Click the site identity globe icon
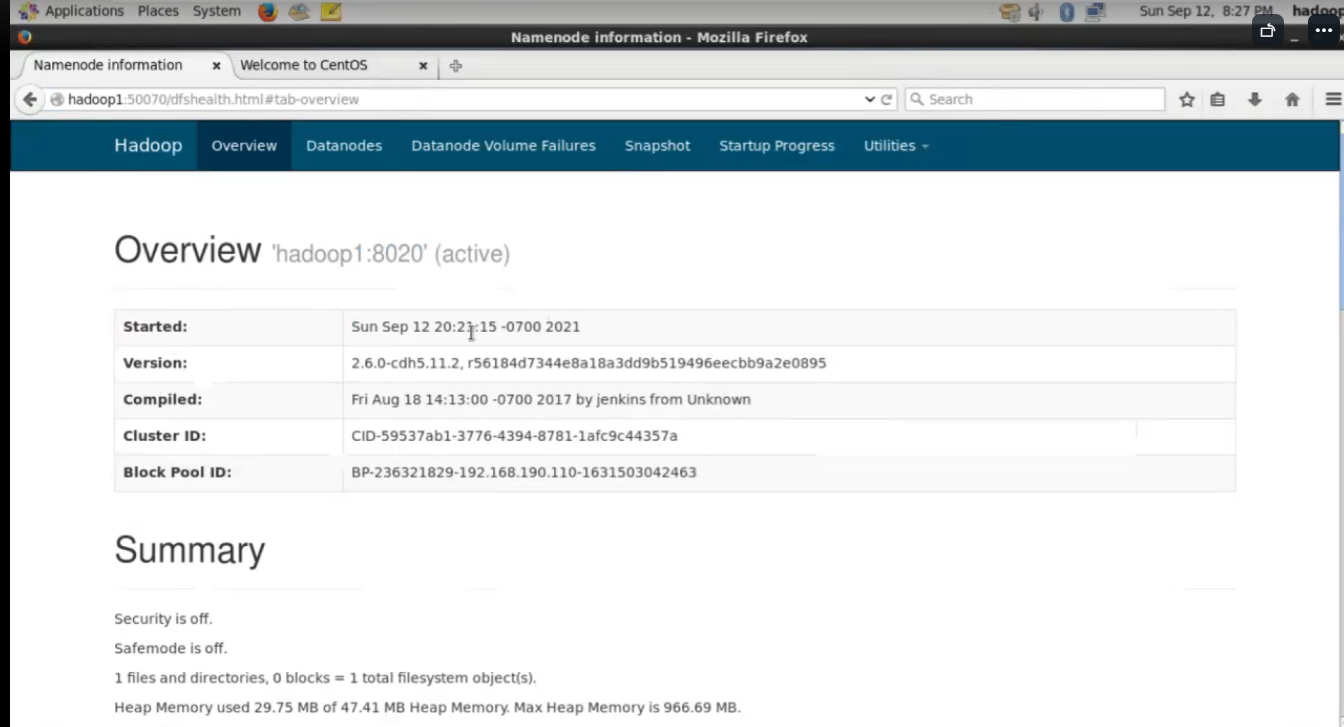The image size is (1344, 727). [57, 99]
